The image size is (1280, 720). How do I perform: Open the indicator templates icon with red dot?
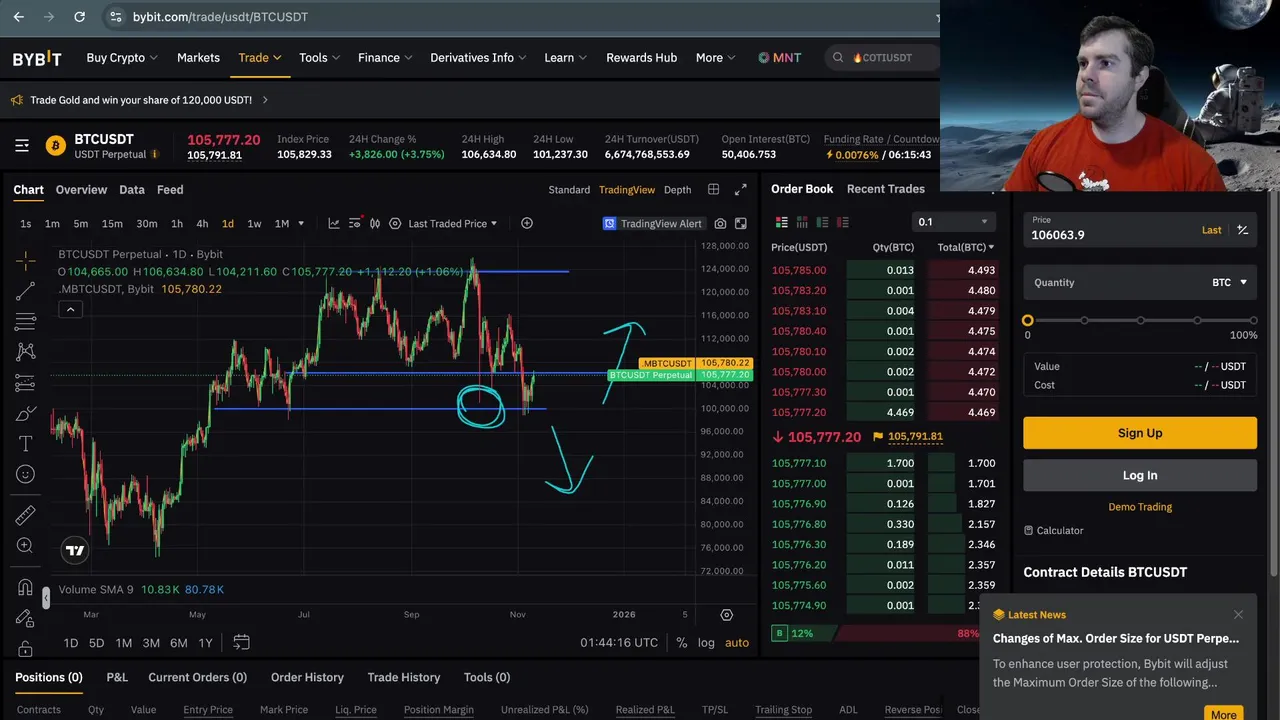tap(355, 223)
